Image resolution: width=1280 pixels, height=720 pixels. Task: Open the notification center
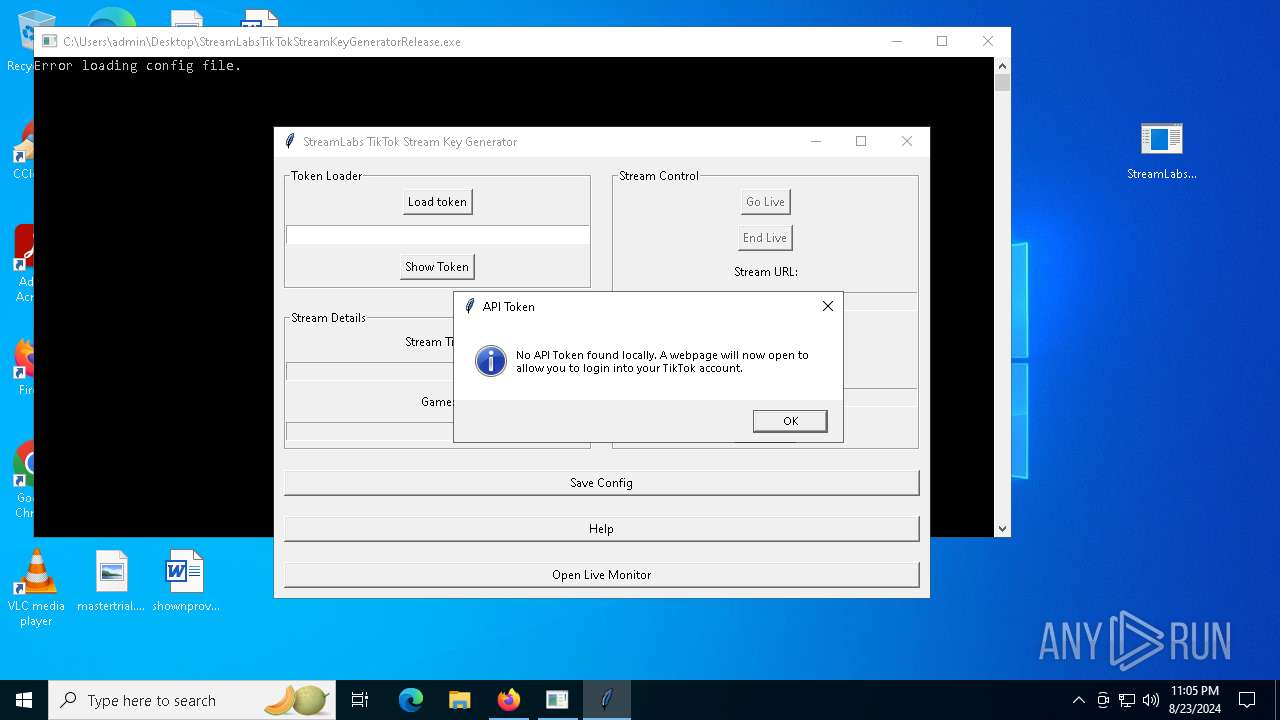tap(1247, 700)
